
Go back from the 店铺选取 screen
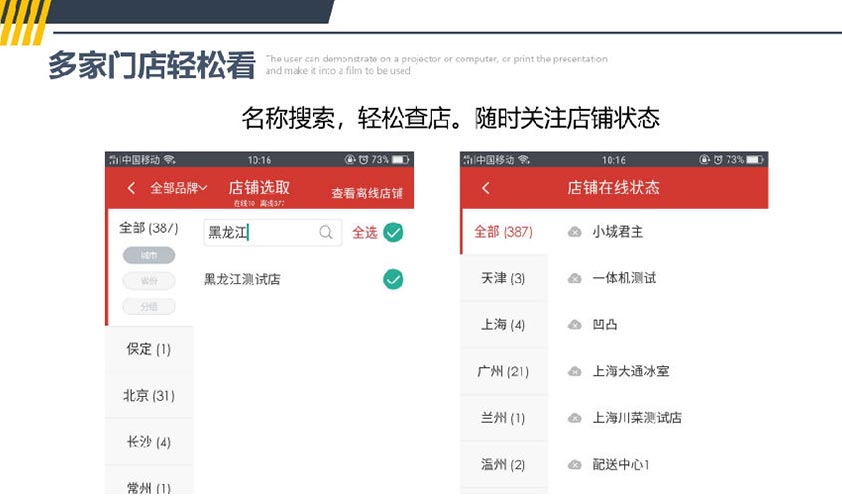coord(131,187)
